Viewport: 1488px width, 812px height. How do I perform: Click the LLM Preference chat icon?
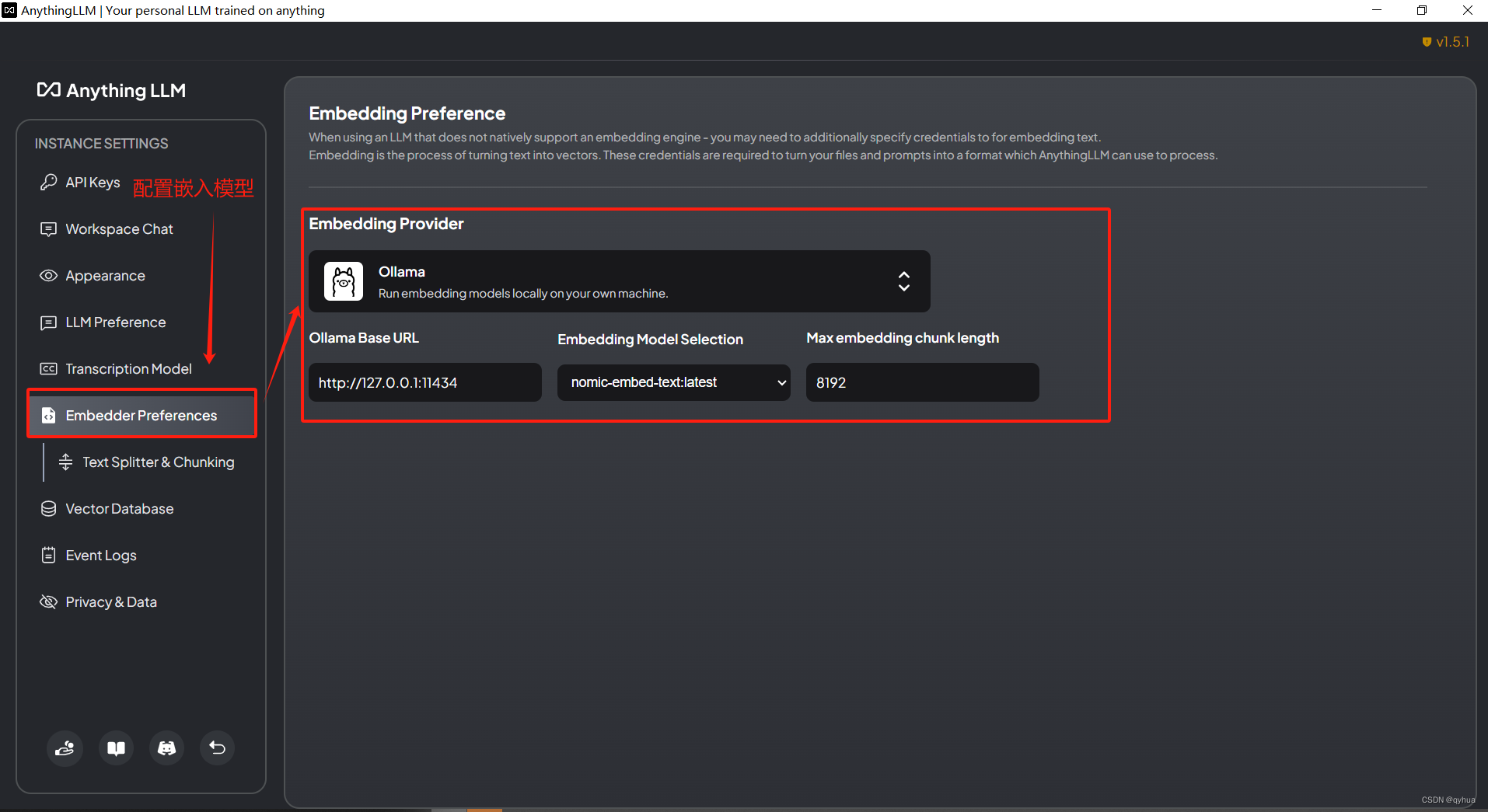[x=48, y=322]
